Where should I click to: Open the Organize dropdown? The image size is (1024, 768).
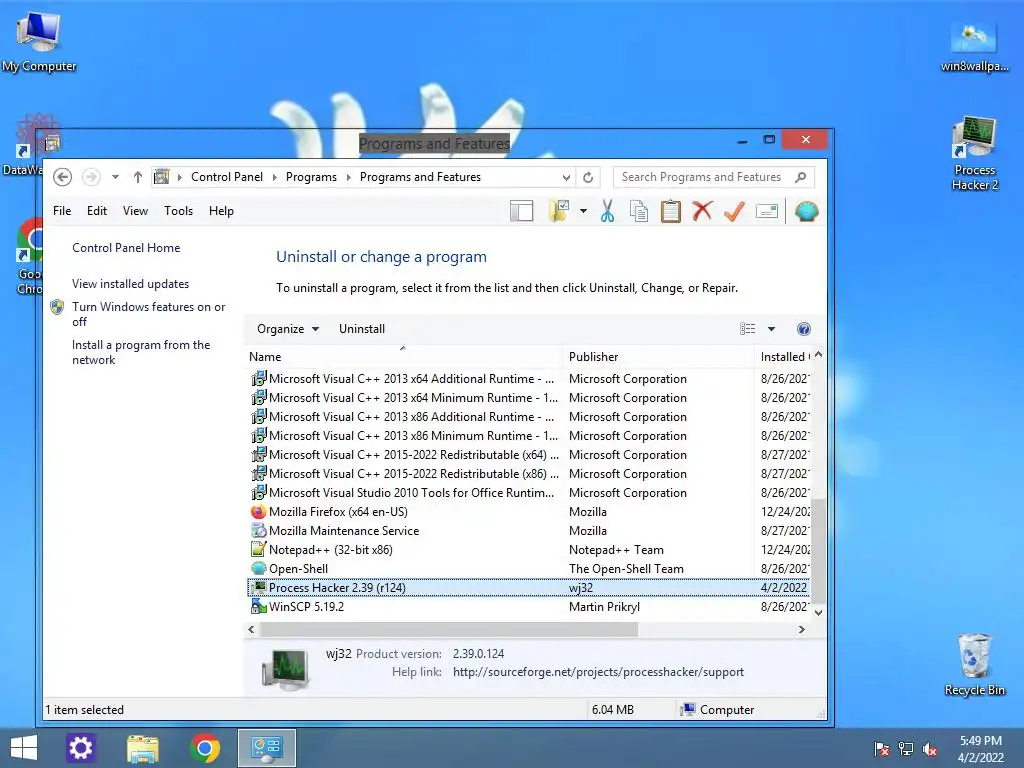point(287,328)
